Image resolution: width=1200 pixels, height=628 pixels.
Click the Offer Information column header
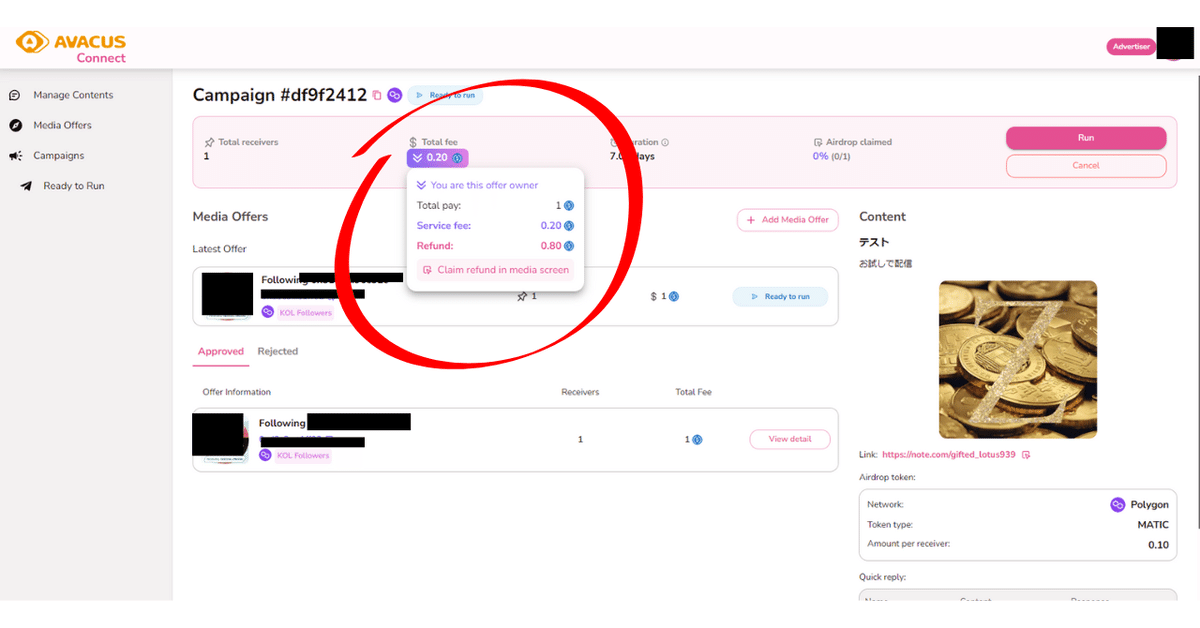tap(236, 392)
